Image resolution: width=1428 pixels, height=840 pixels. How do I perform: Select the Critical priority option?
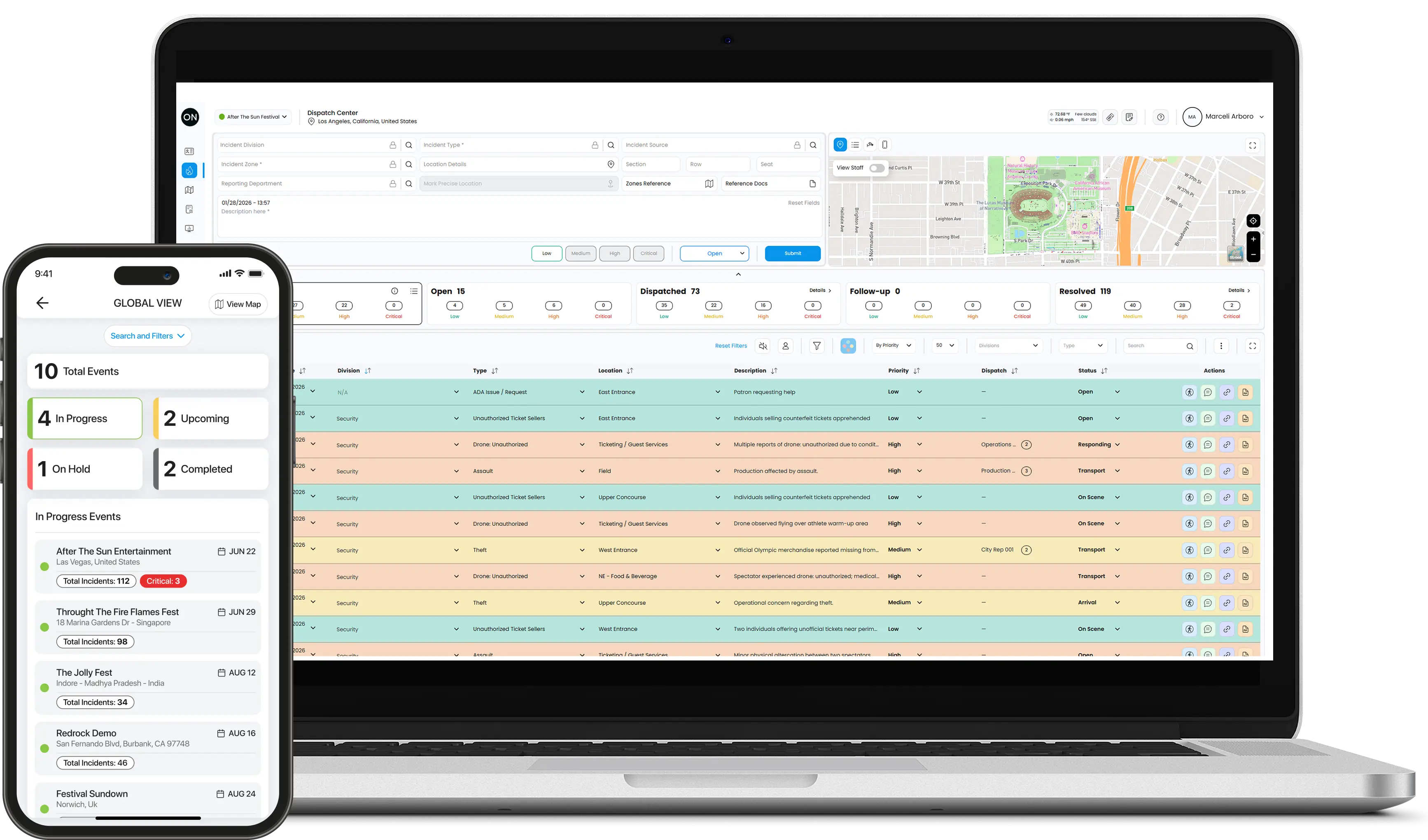648,253
